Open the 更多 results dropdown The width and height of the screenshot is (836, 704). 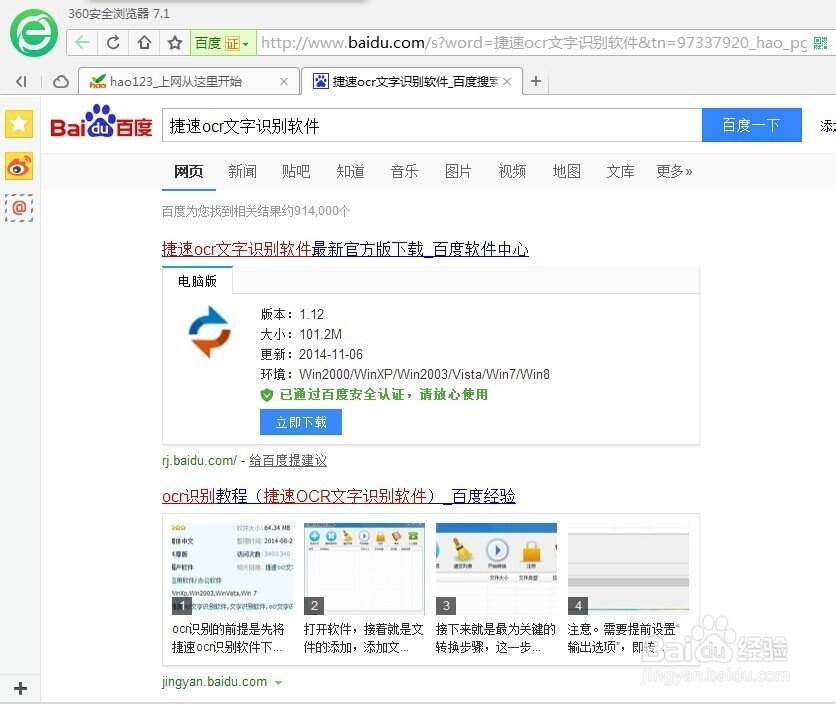[x=674, y=171]
